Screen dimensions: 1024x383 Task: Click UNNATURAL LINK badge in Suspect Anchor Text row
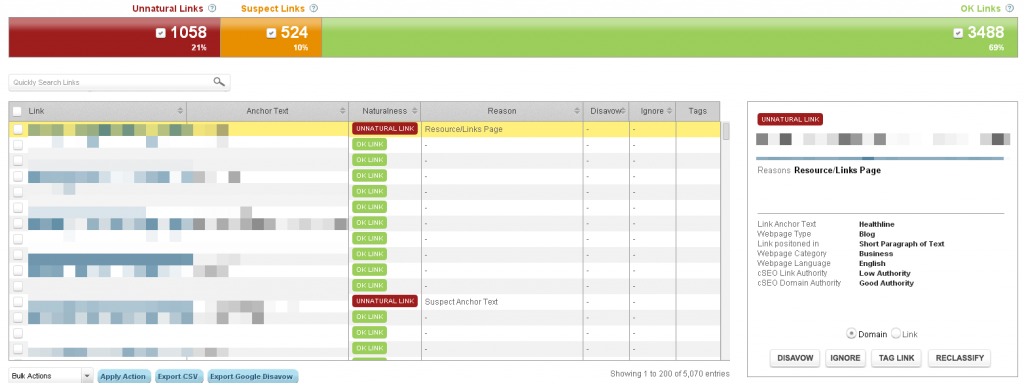click(385, 301)
